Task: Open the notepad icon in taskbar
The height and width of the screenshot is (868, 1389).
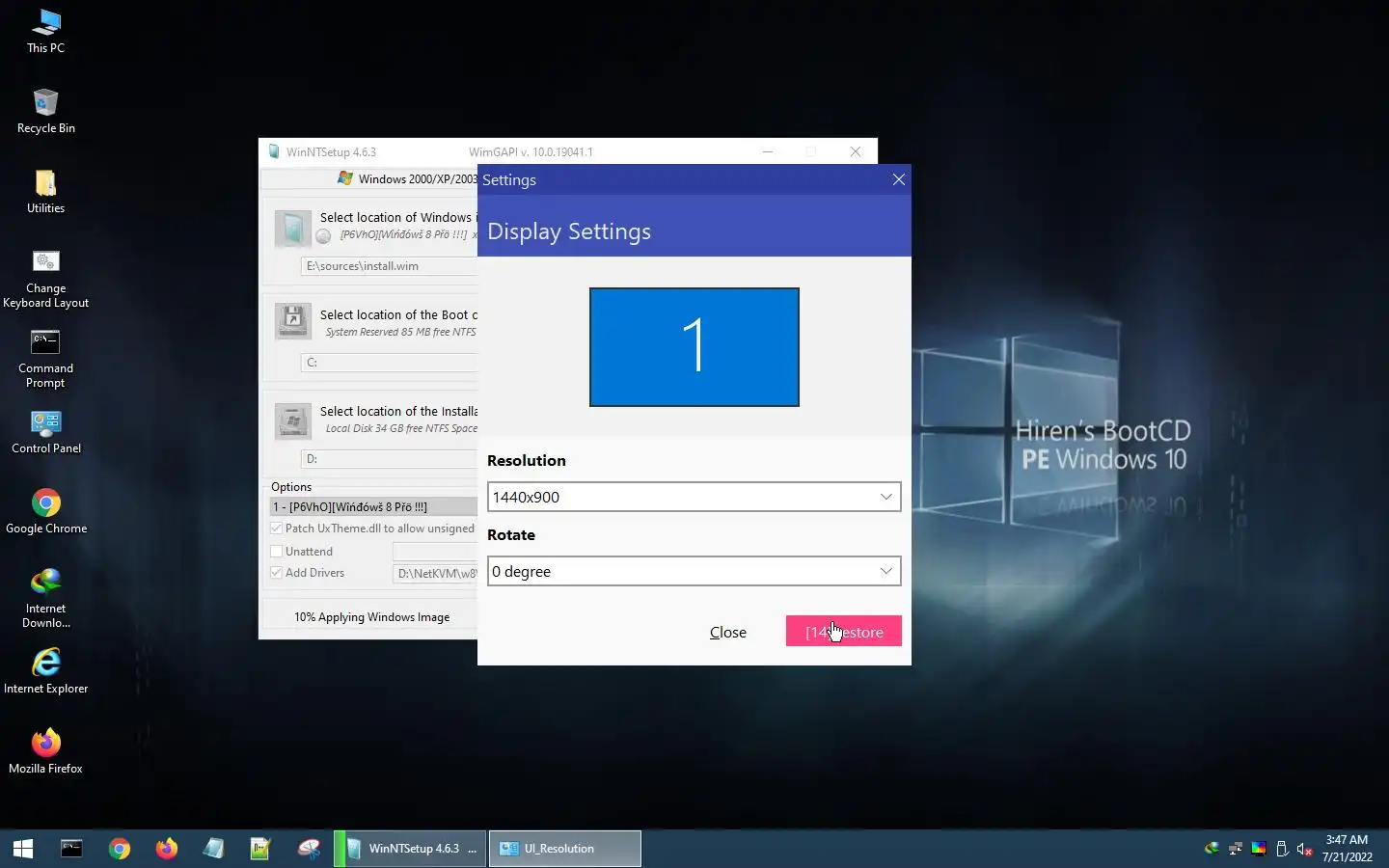Action: (x=213, y=849)
